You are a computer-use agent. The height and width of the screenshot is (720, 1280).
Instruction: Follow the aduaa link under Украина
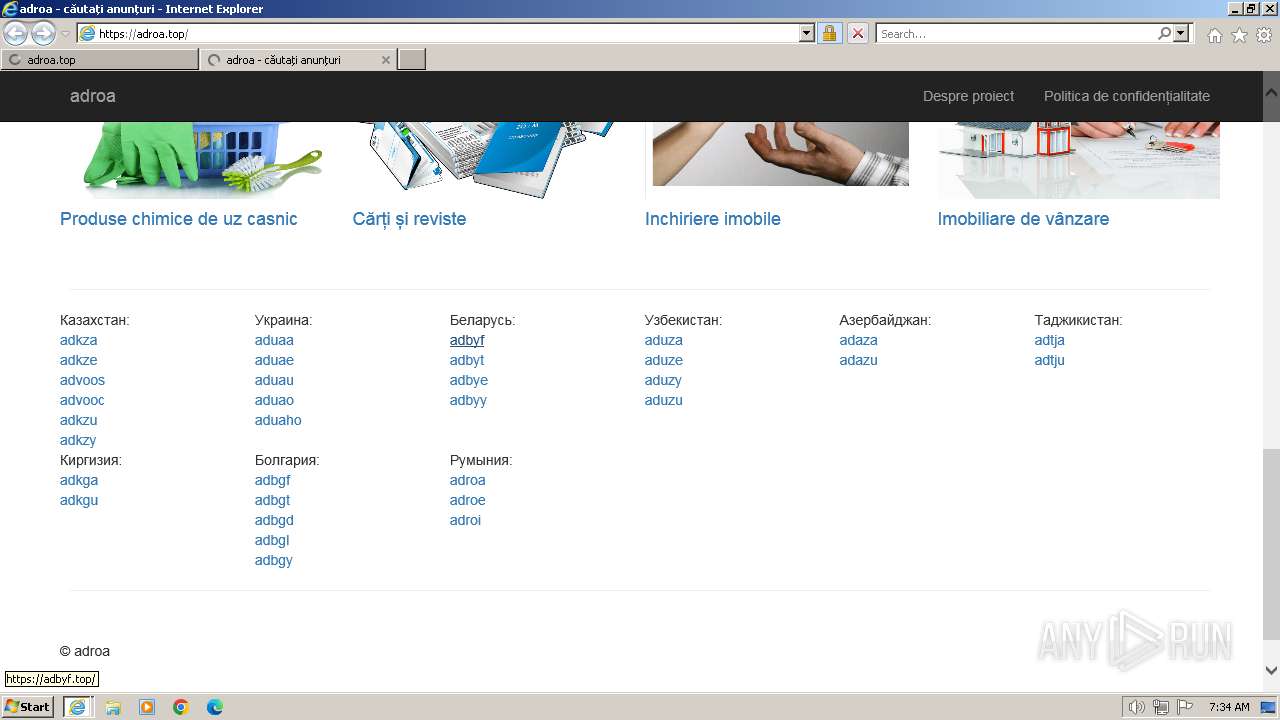tap(274, 340)
